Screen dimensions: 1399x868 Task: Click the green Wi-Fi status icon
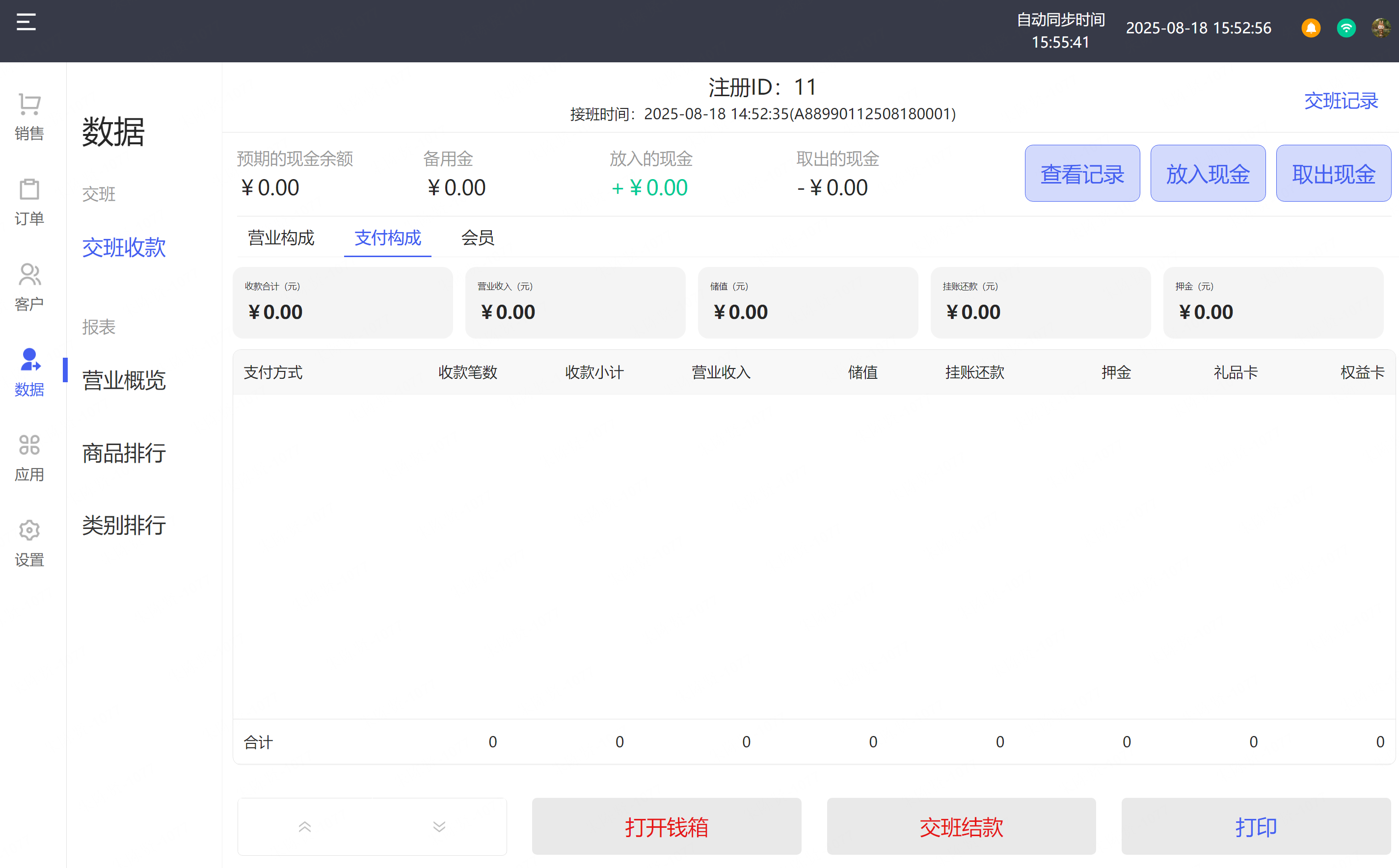[1346, 27]
